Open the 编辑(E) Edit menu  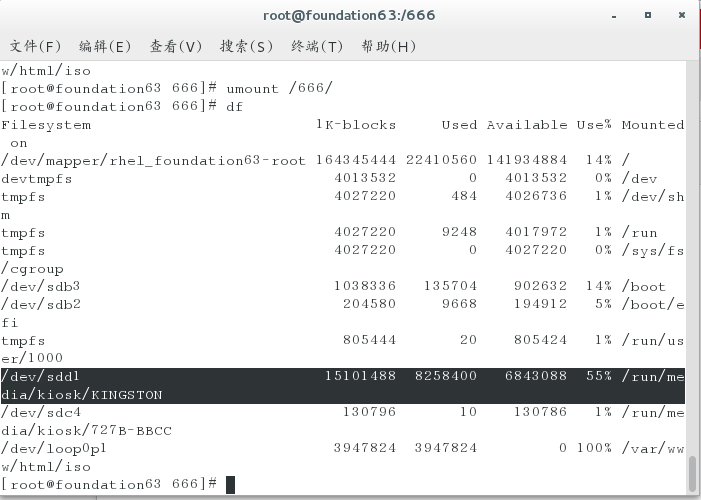pos(105,46)
